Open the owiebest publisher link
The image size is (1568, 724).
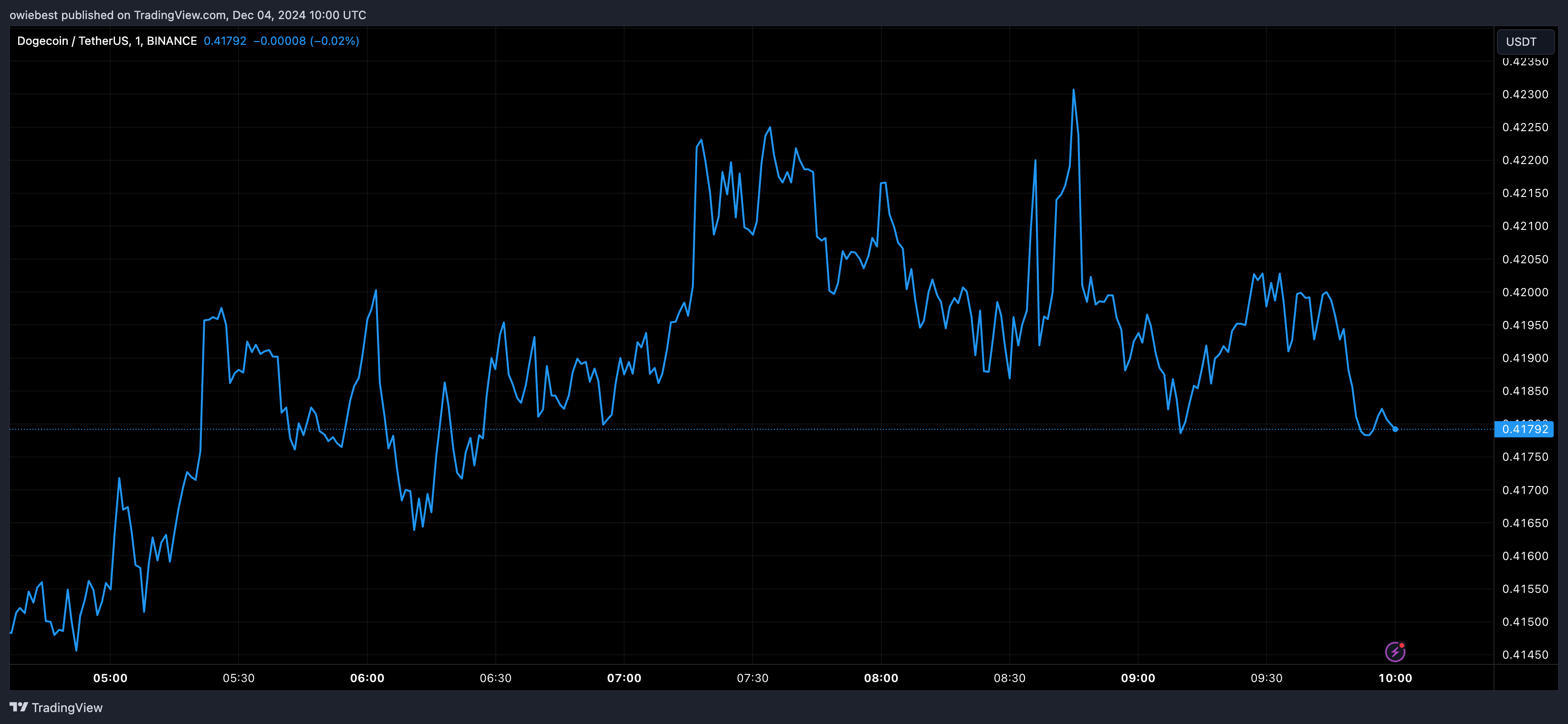pos(34,15)
